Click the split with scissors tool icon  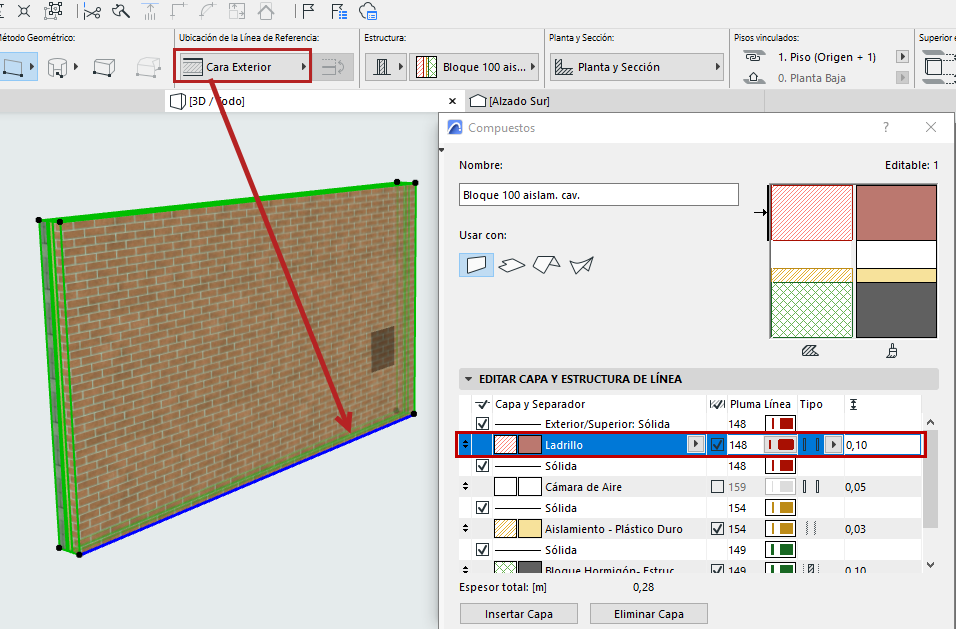click(92, 11)
